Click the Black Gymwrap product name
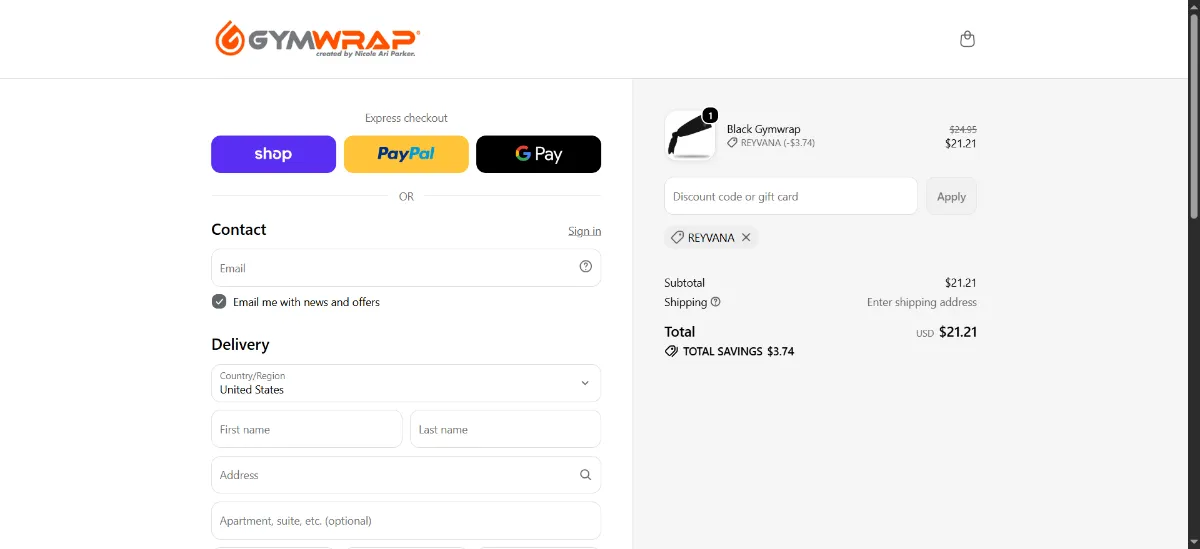The image size is (1200, 549). tap(763, 129)
